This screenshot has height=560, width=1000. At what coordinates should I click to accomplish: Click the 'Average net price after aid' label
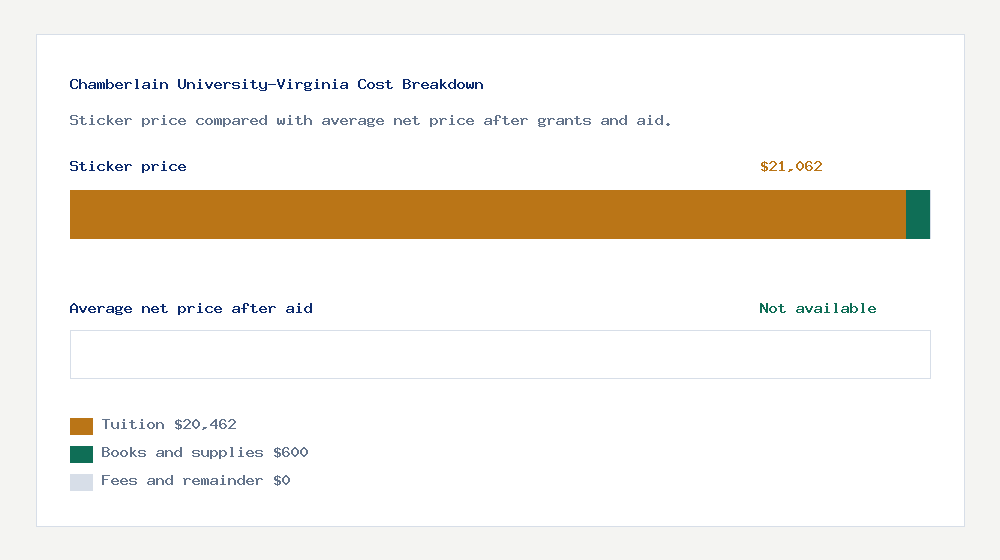click(x=191, y=309)
